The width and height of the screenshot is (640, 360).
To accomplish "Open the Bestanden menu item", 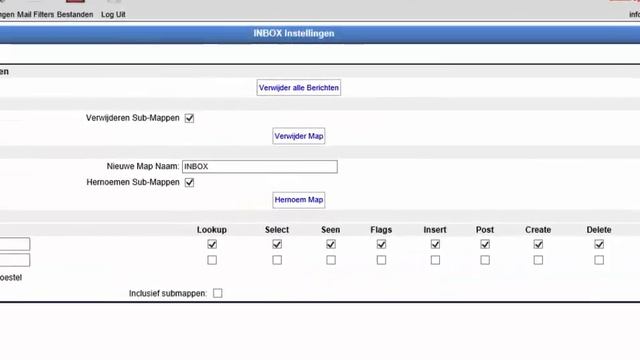I will coord(75,14).
